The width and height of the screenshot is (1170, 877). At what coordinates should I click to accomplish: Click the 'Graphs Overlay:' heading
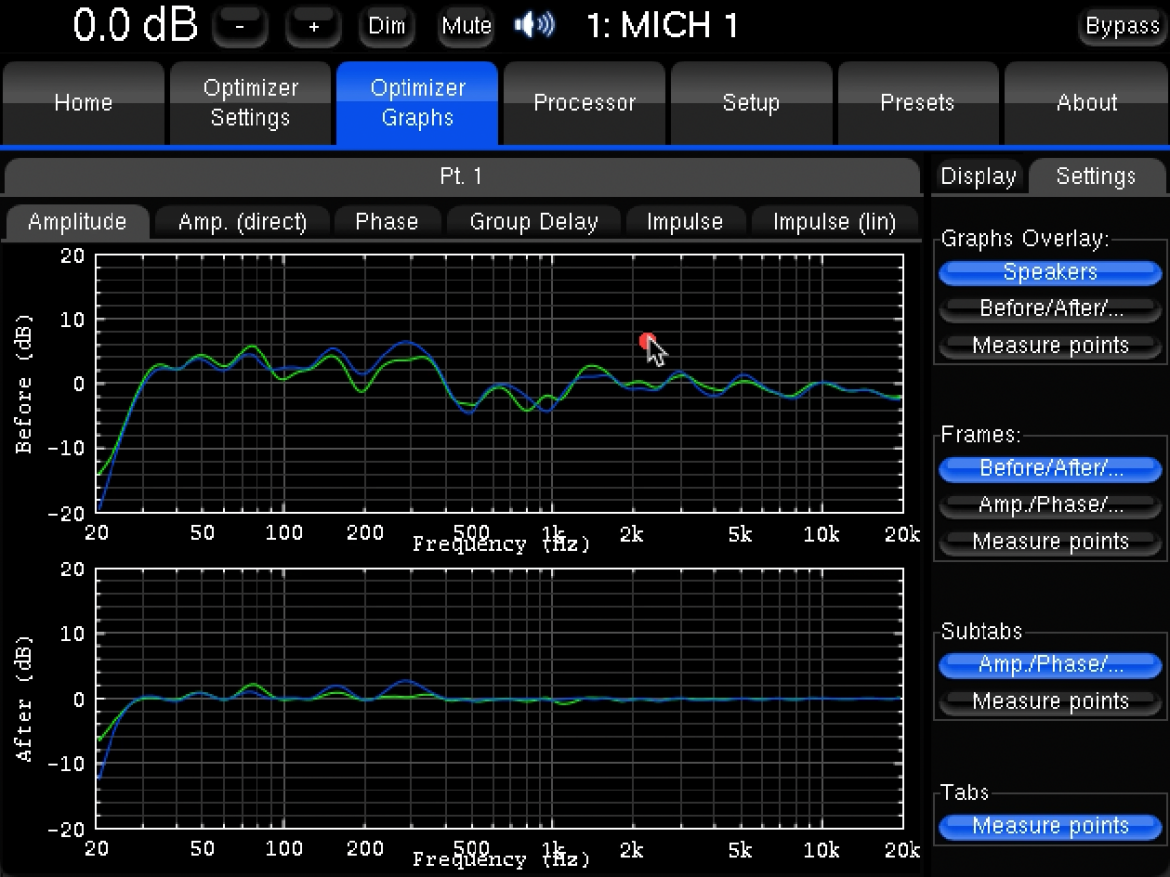click(1024, 239)
